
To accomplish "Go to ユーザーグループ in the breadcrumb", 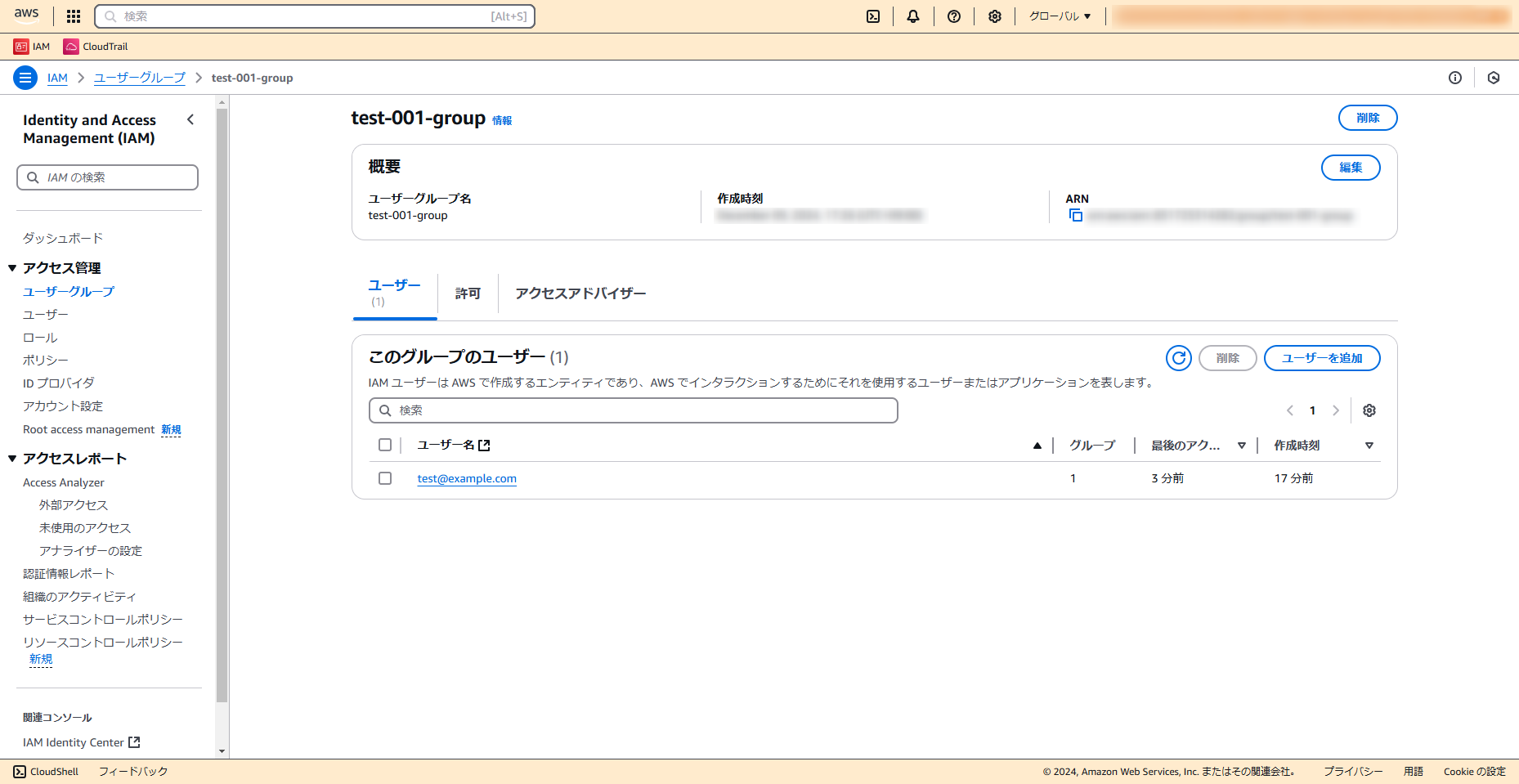I will click(140, 78).
